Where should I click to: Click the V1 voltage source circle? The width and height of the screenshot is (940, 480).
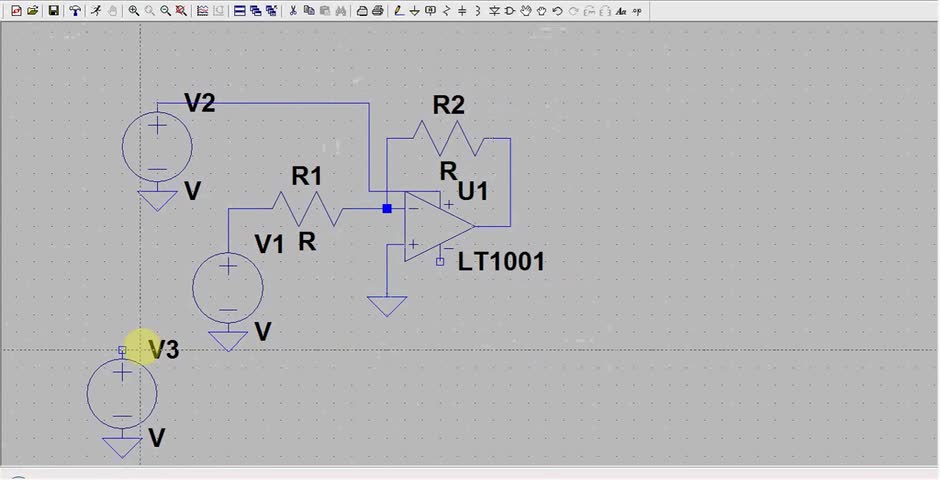coord(228,288)
